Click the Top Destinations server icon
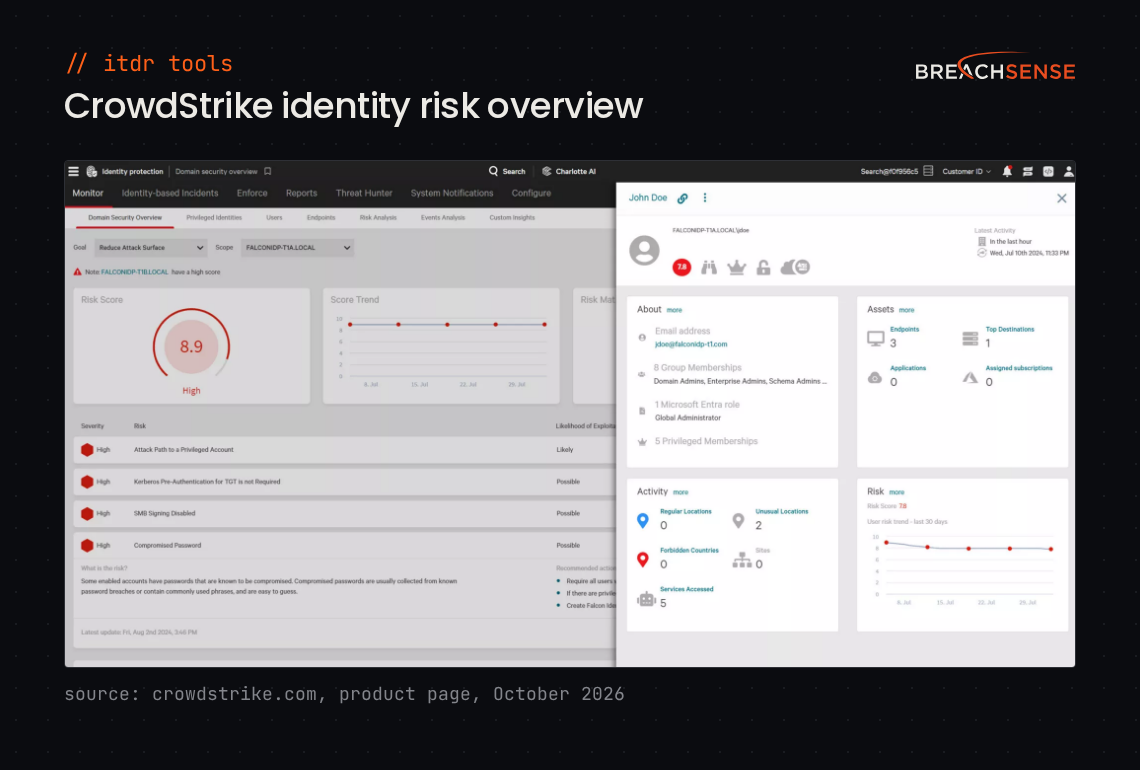Screen dimensions: 1140x770 point(971,339)
